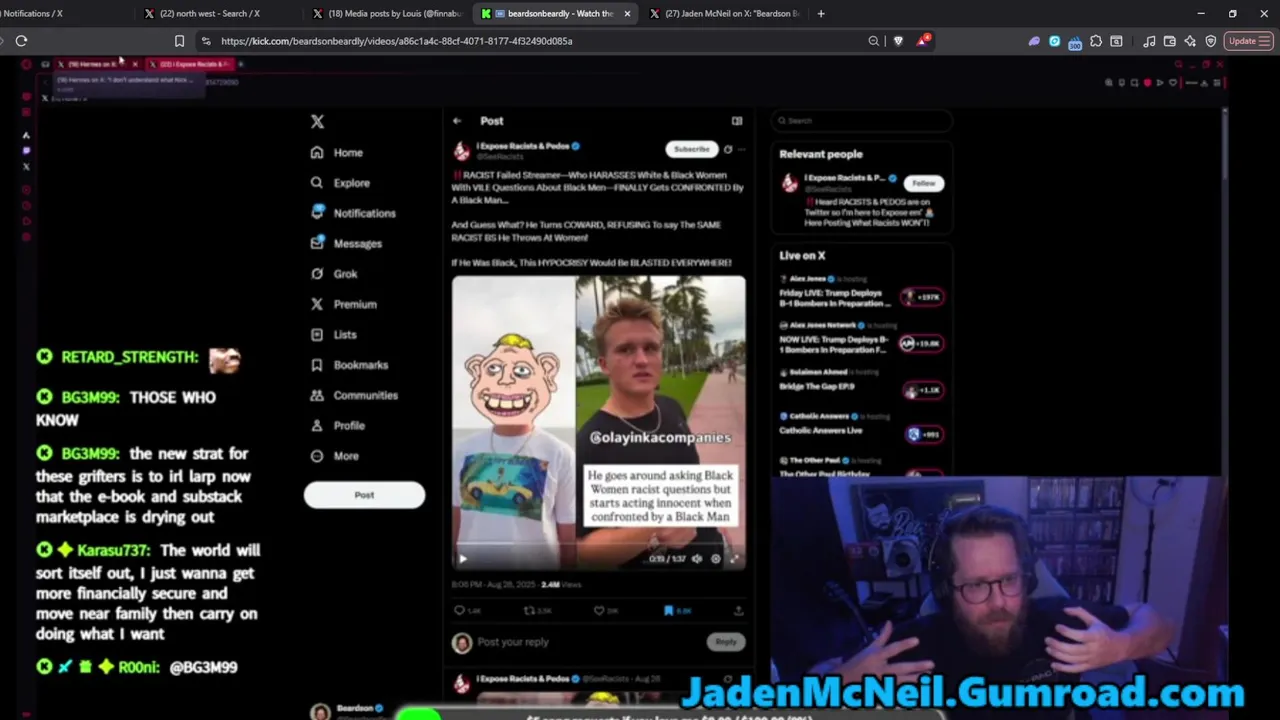Open the video settings gear

pos(715,559)
